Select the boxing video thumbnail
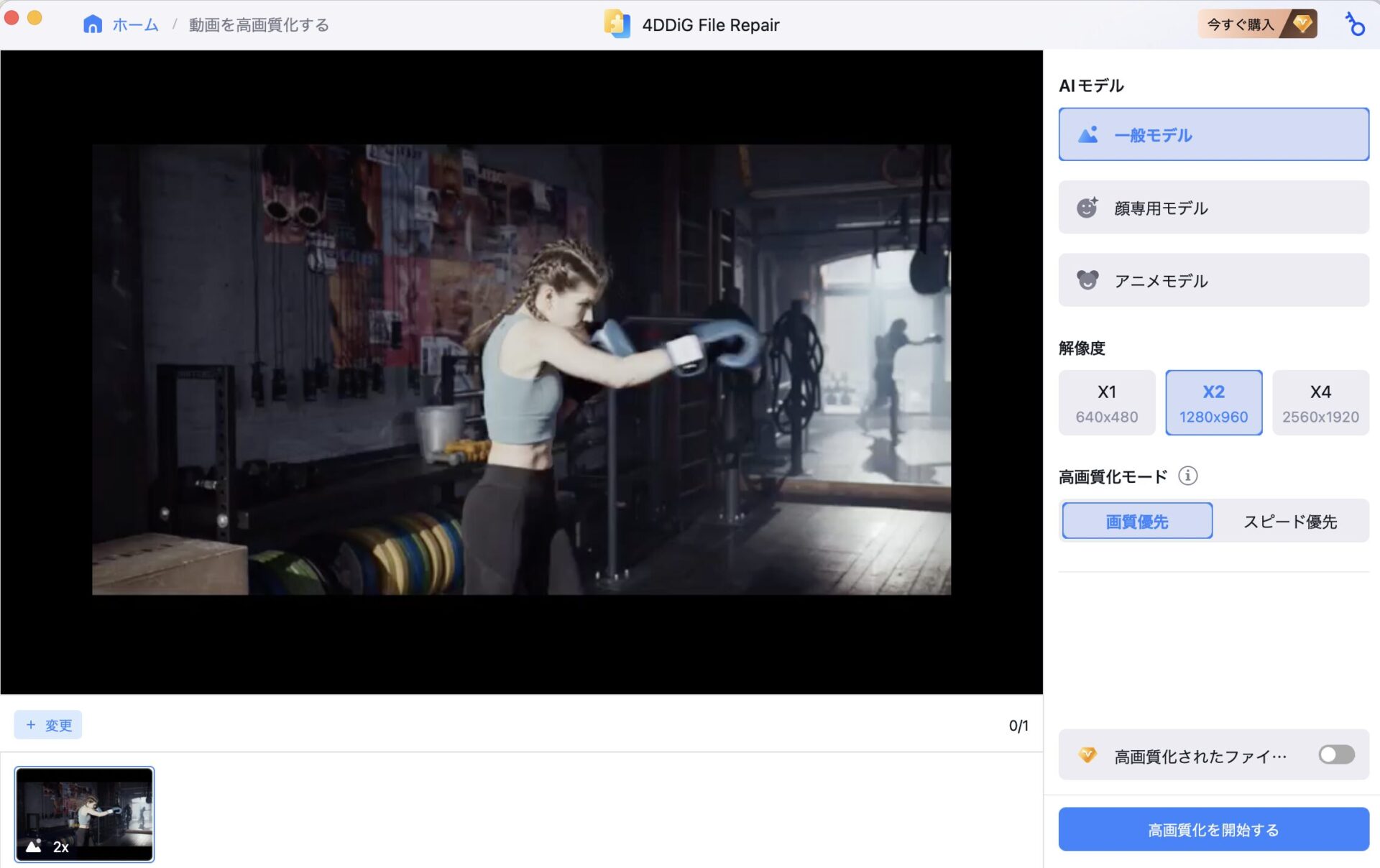This screenshot has width=1380, height=868. point(84,814)
